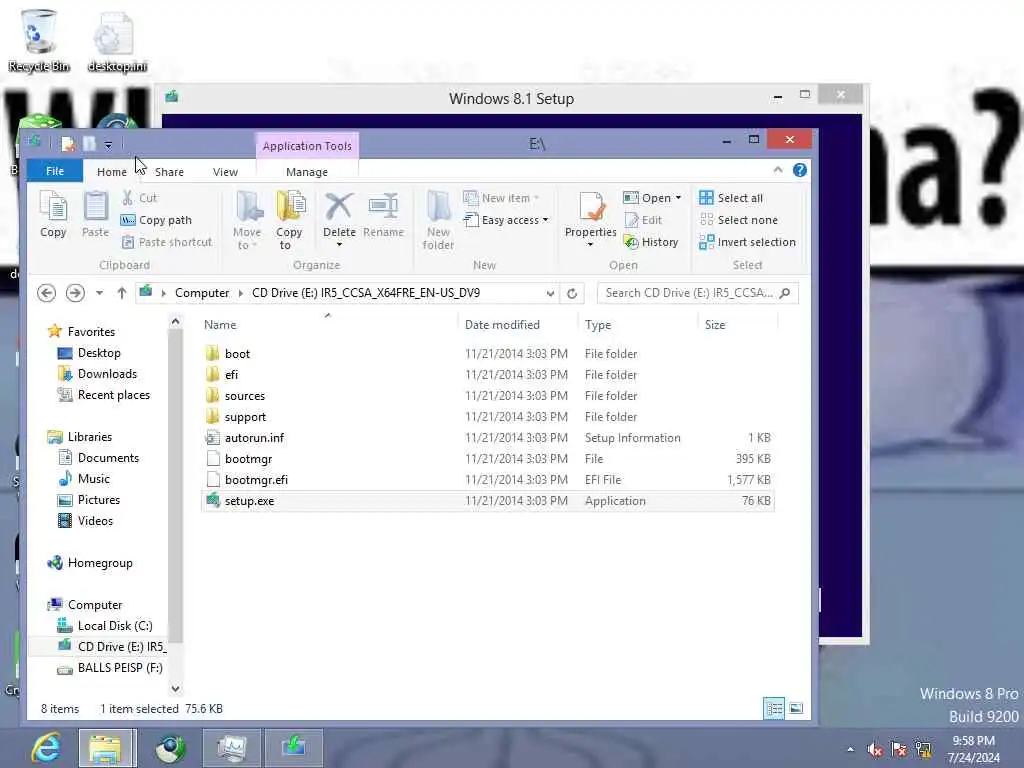Viewport: 1024px width, 768px height.
Task: Go forward with the Forward arrow button
Action: [75, 293]
